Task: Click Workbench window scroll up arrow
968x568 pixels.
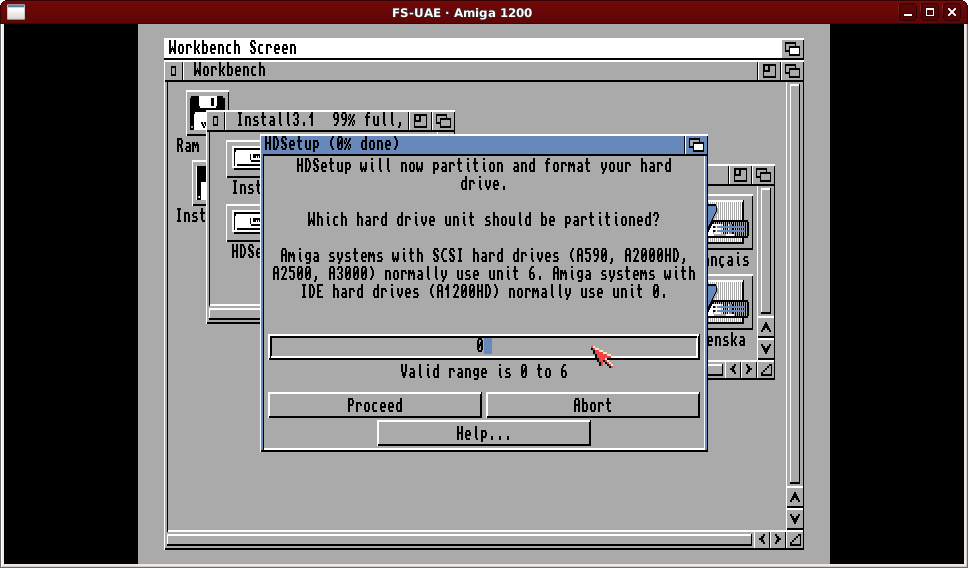Action: [x=795, y=498]
